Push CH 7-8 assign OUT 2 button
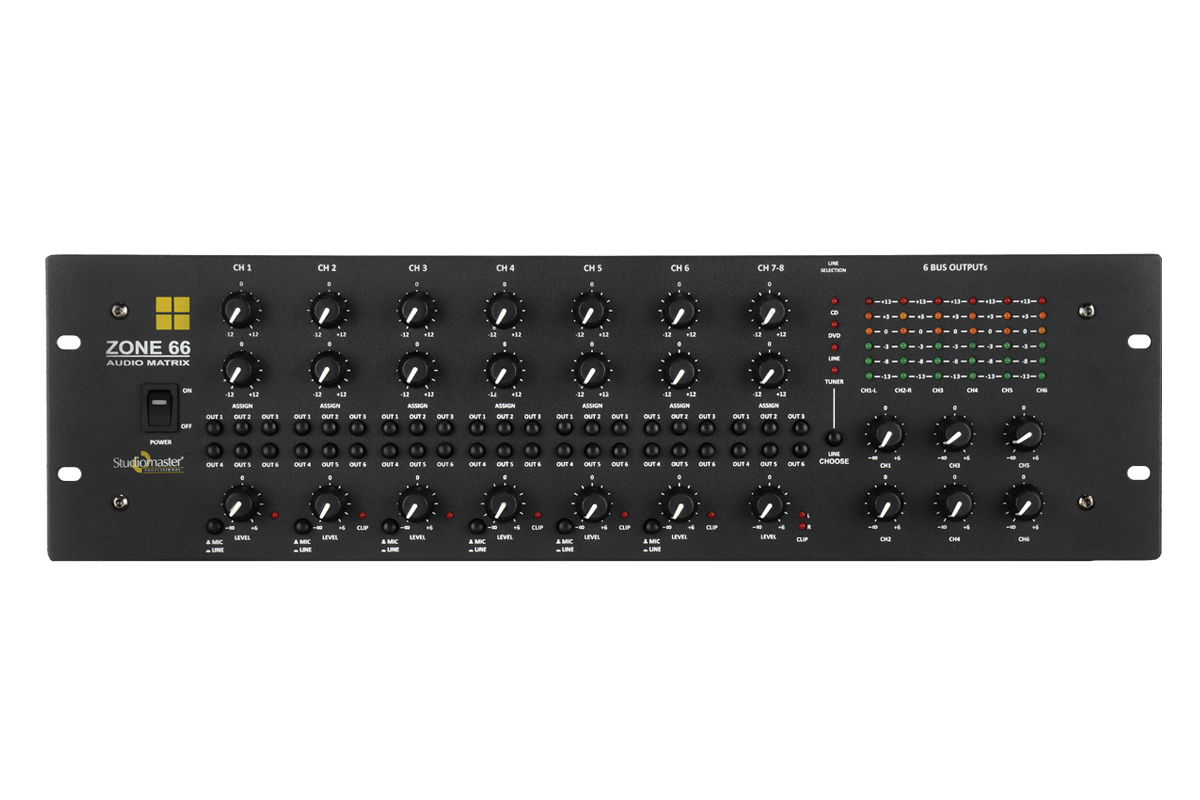 (x=769, y=429)
